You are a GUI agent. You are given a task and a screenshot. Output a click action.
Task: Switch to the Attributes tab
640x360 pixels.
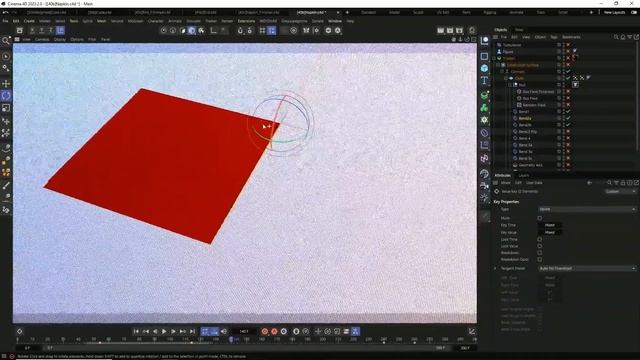(x=502, y=176)
